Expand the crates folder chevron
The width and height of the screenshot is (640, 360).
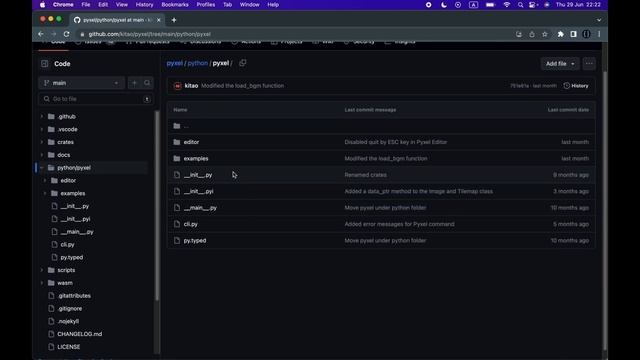[42, 142]
